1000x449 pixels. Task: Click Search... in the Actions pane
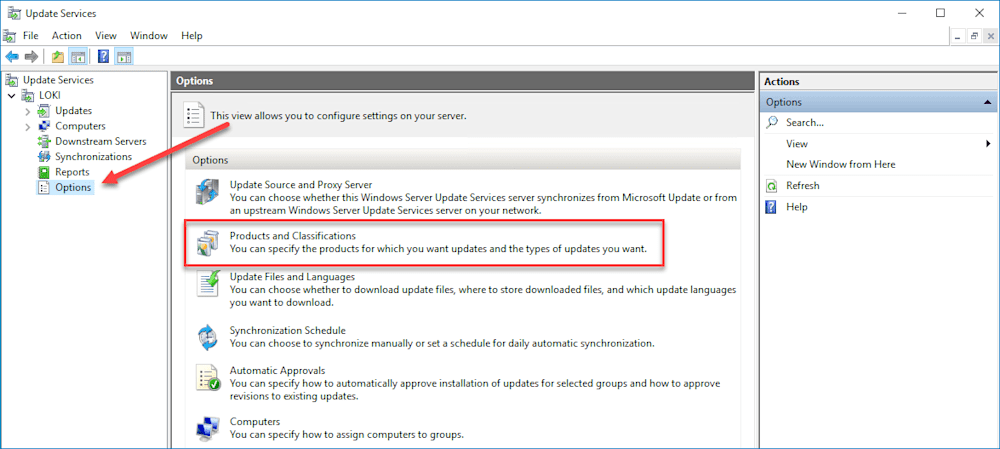[x=805, y=122]
